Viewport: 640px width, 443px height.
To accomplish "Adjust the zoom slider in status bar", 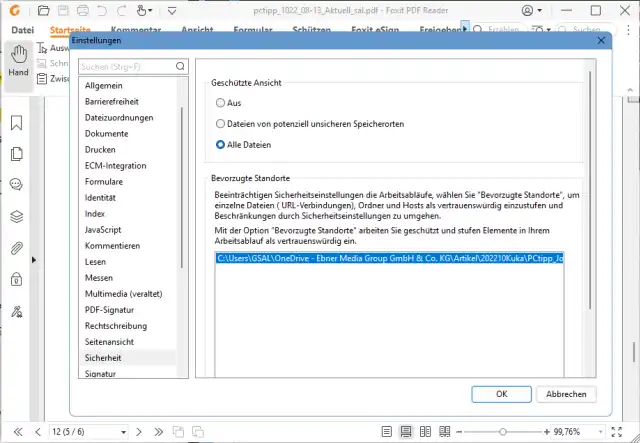I will [x=500, y=431].
